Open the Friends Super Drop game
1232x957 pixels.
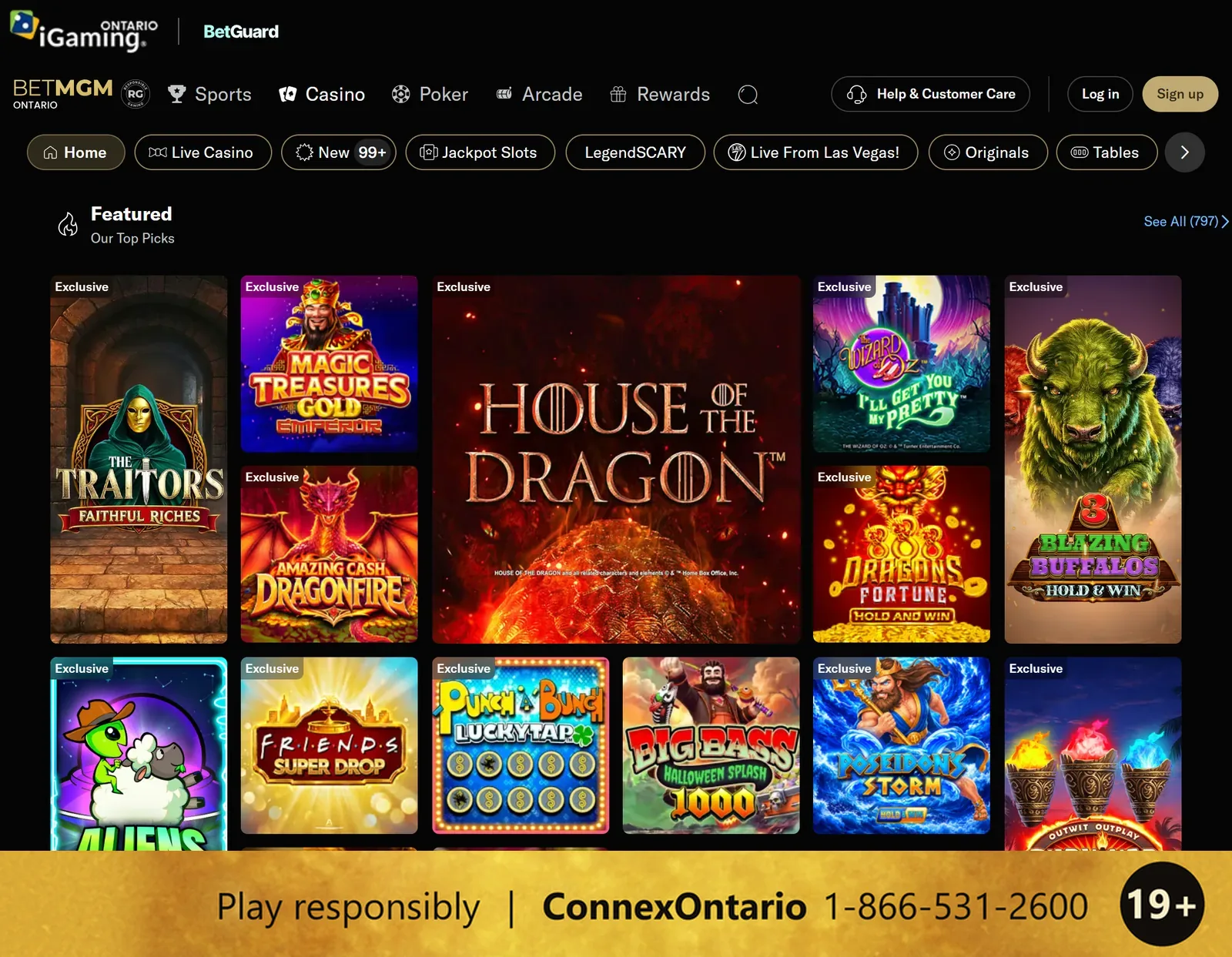click(x=330, y=745)
